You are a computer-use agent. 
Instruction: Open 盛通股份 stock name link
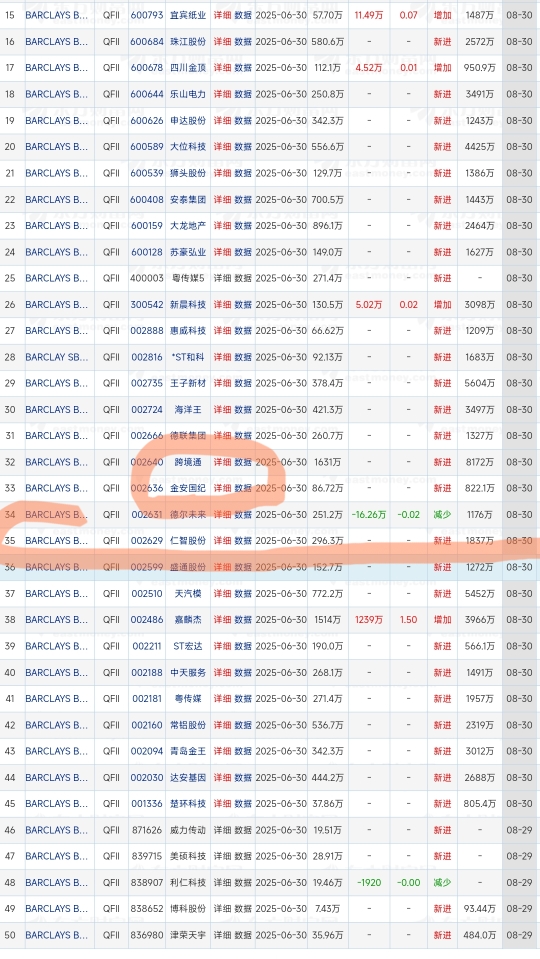pyautogui.click(x=188, y=568)
